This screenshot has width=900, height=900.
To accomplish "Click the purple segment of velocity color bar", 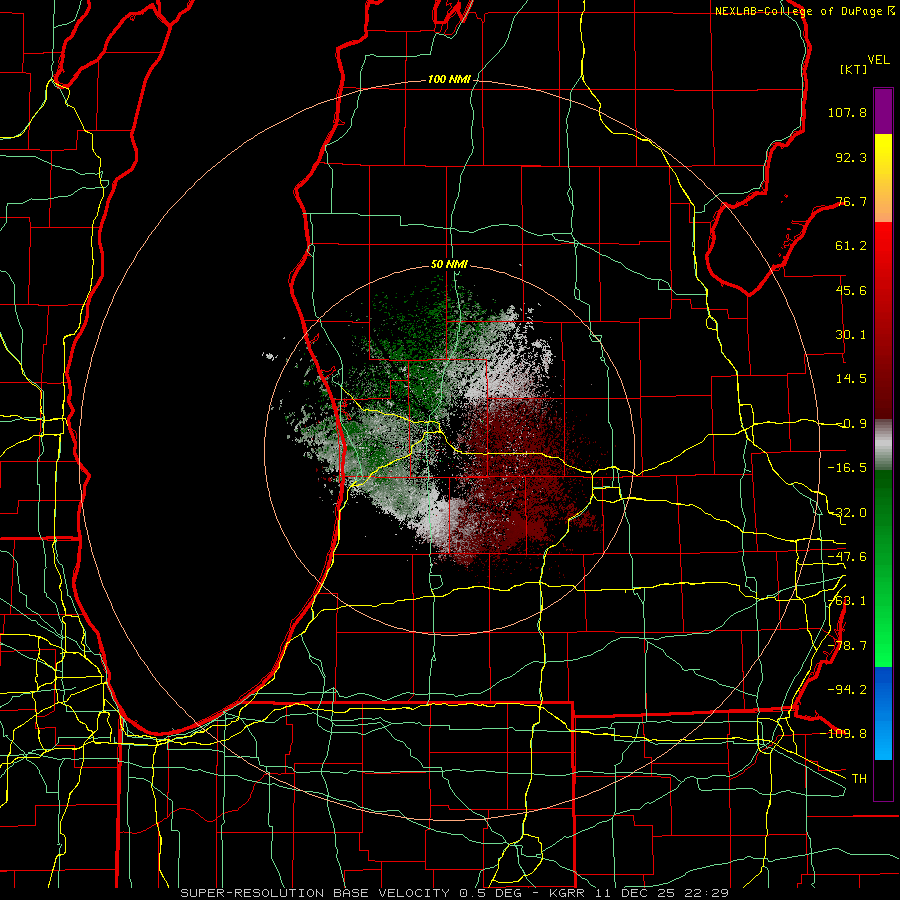I will pyautogui.click(x=883, y=111).
